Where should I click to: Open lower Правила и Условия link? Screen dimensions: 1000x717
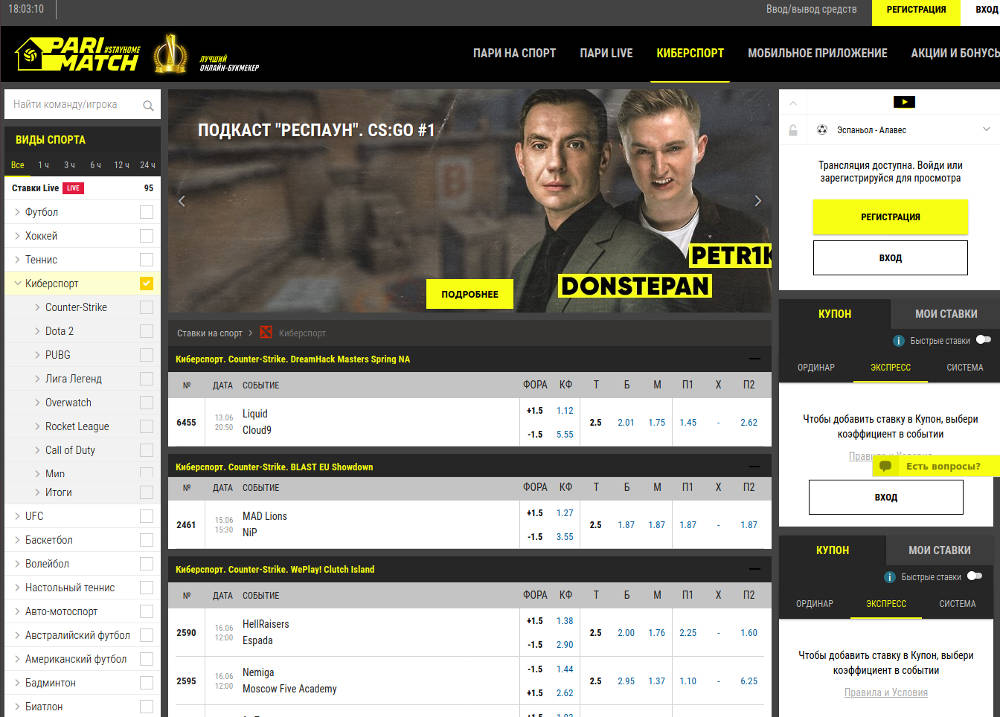[x=886, y=692]
